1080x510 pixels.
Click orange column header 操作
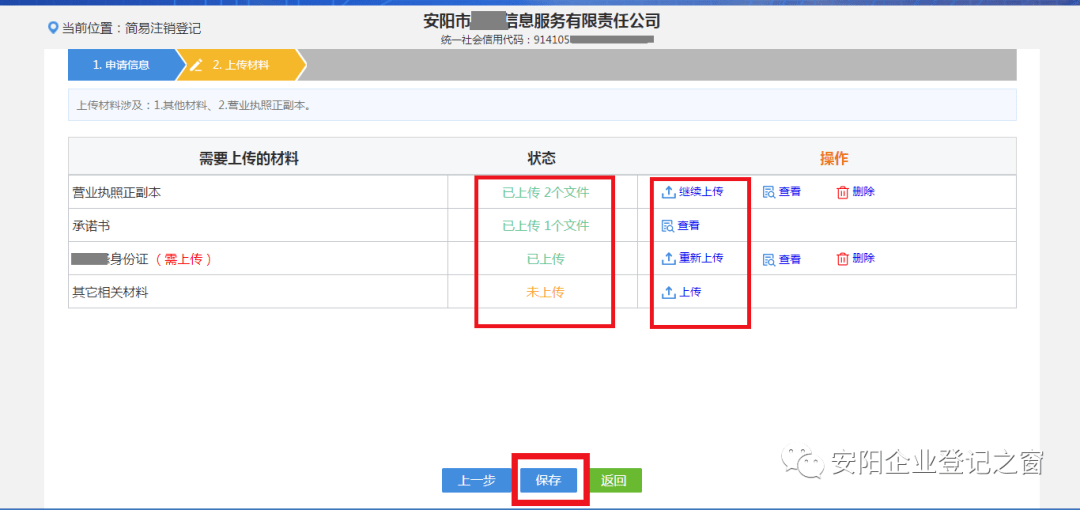tap(833, 159)
